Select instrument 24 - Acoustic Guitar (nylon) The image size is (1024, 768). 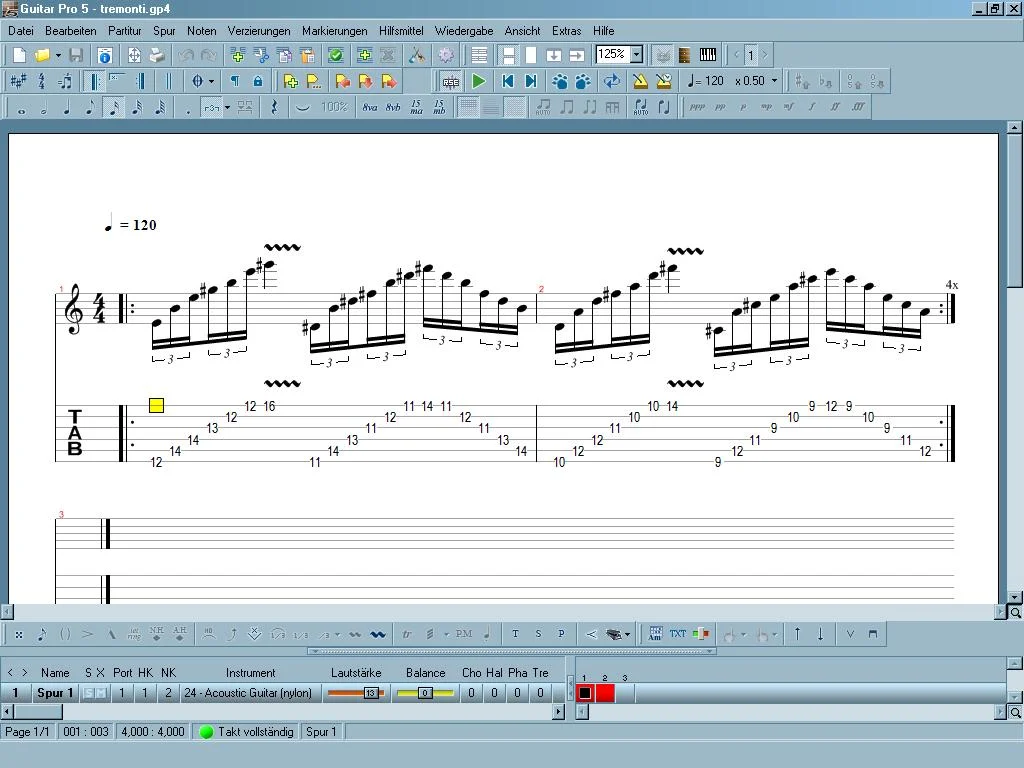click(x=248, y=693)
